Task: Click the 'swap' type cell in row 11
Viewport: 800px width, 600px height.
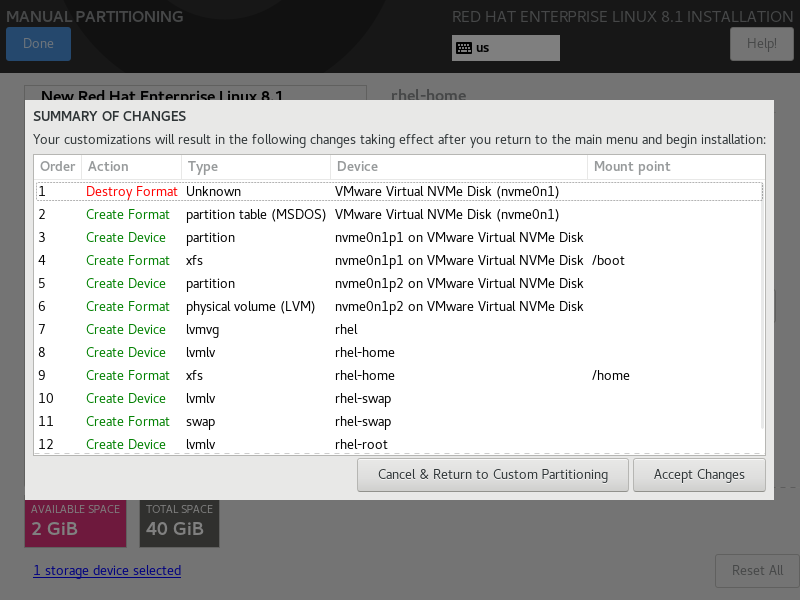Action: [201, 422]
